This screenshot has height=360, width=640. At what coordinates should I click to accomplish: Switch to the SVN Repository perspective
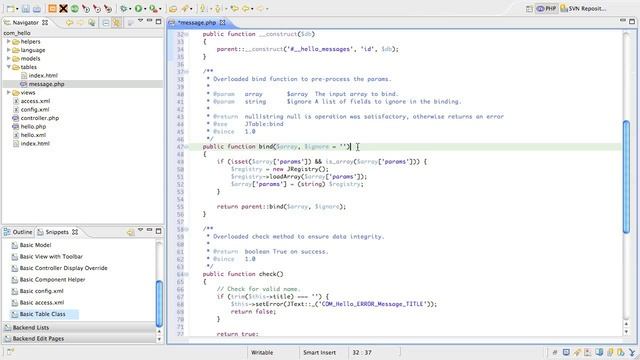pyautogui.click(x=583, y=9)
